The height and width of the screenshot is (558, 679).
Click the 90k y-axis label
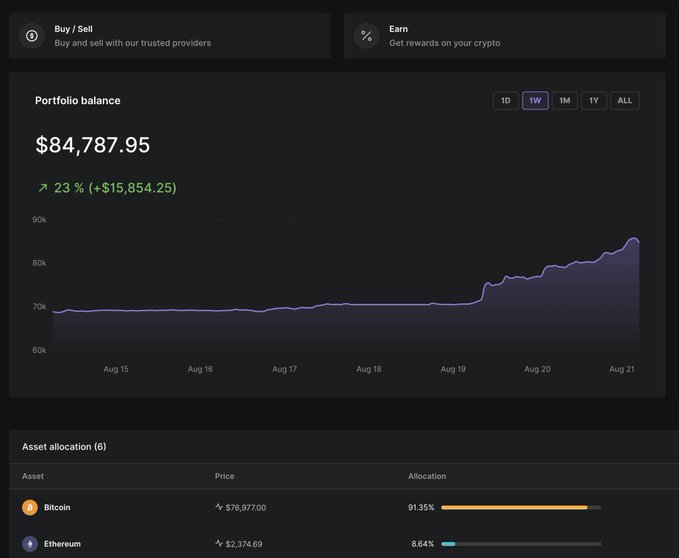point(39,219)
